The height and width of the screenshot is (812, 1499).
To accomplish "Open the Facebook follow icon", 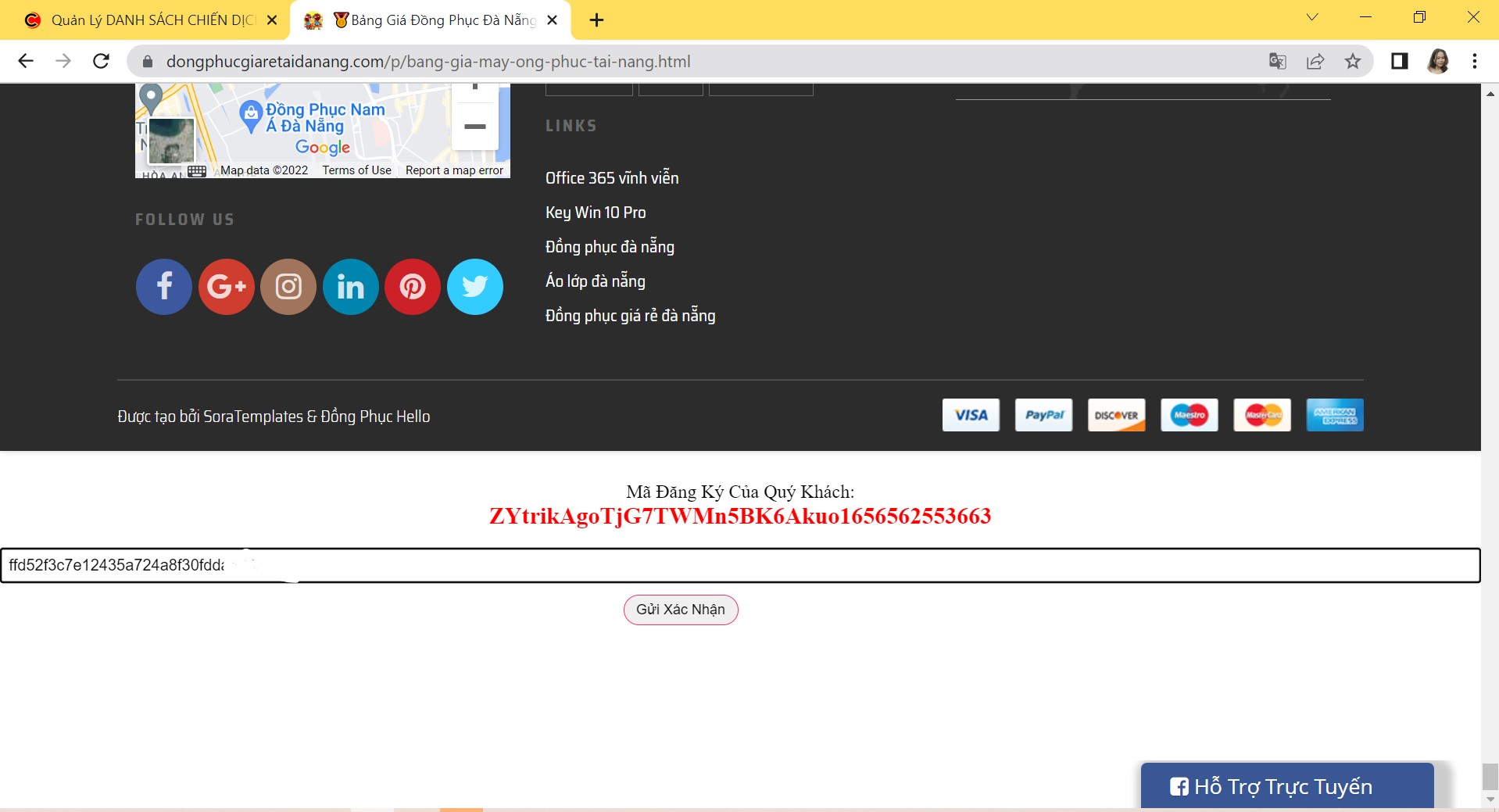I will tap(164, 287).
